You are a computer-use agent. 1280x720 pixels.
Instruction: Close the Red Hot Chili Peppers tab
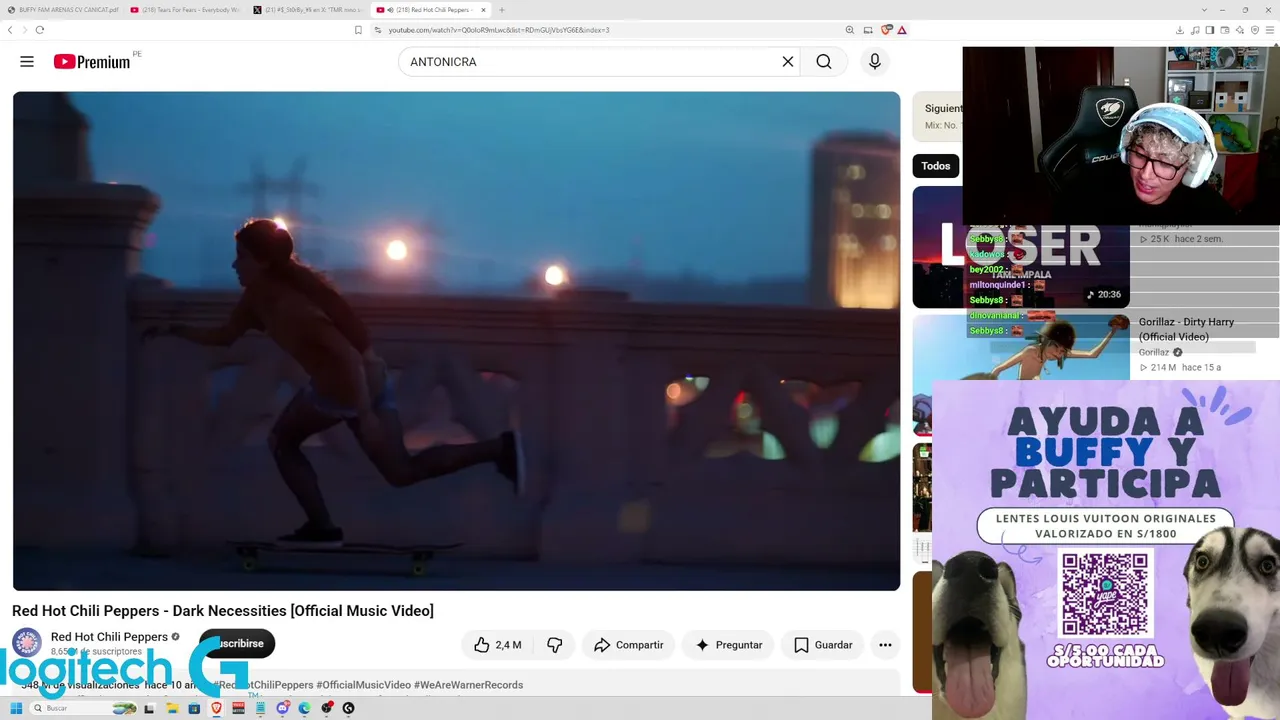483,10
